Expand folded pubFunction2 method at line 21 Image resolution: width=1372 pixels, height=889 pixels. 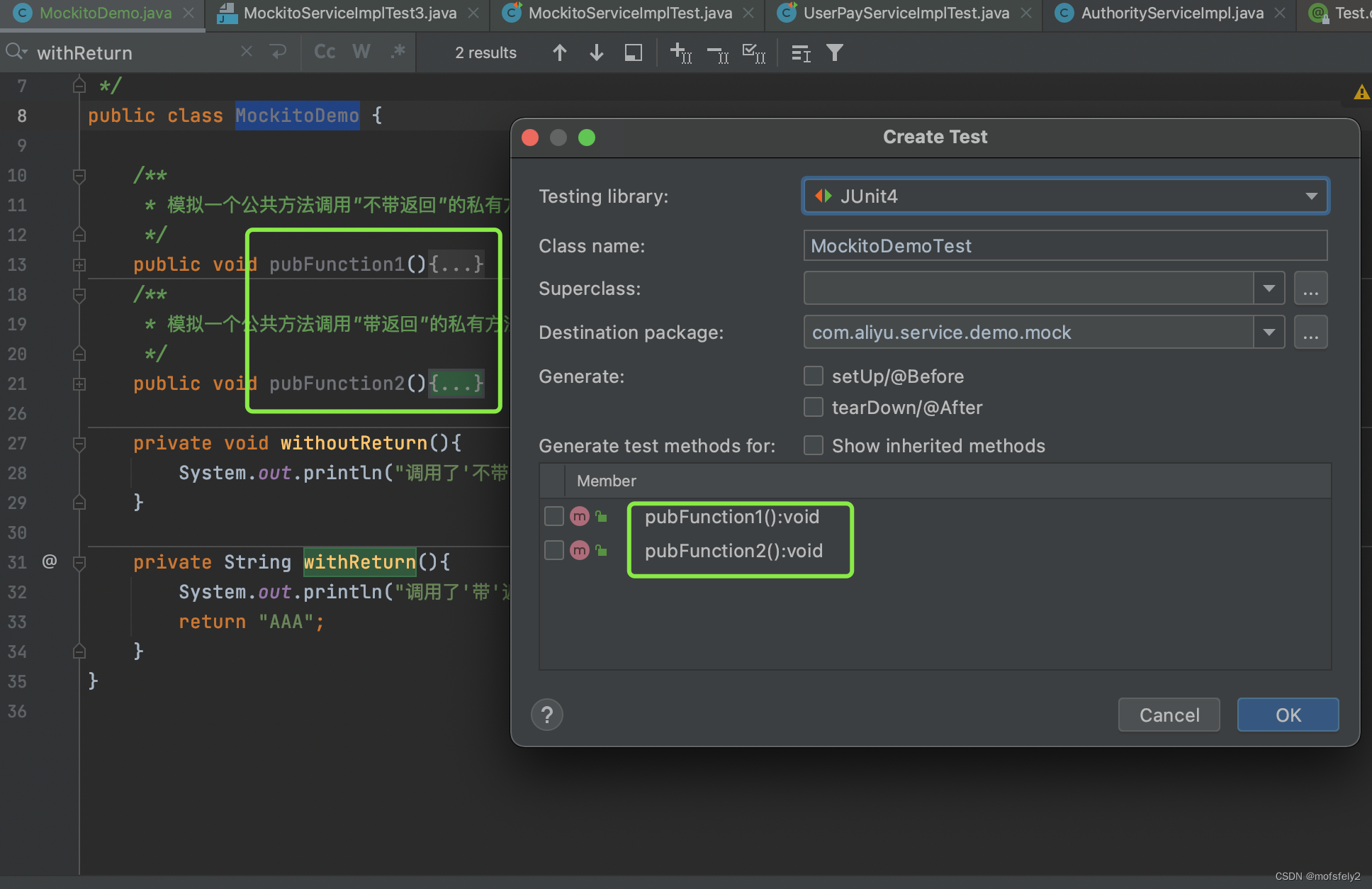point(79,384)
